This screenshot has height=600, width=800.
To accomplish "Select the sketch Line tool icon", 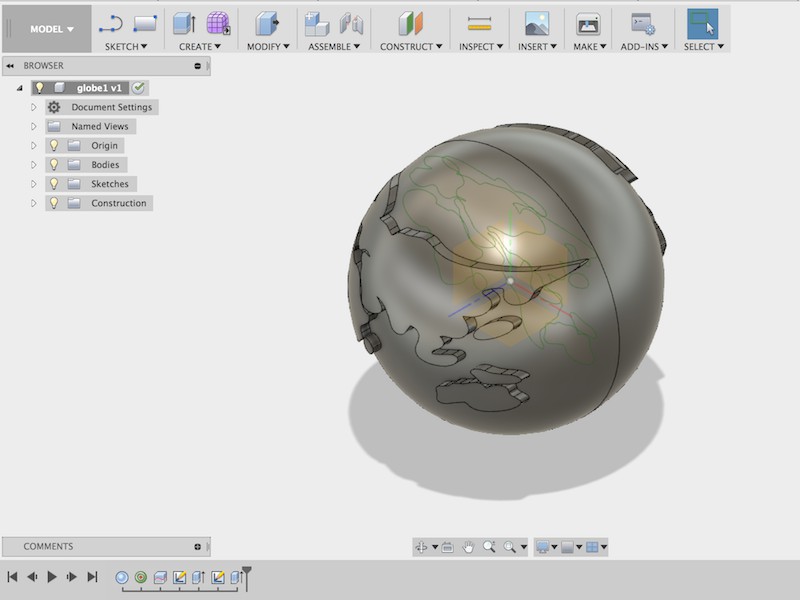I will click(111, 24).
